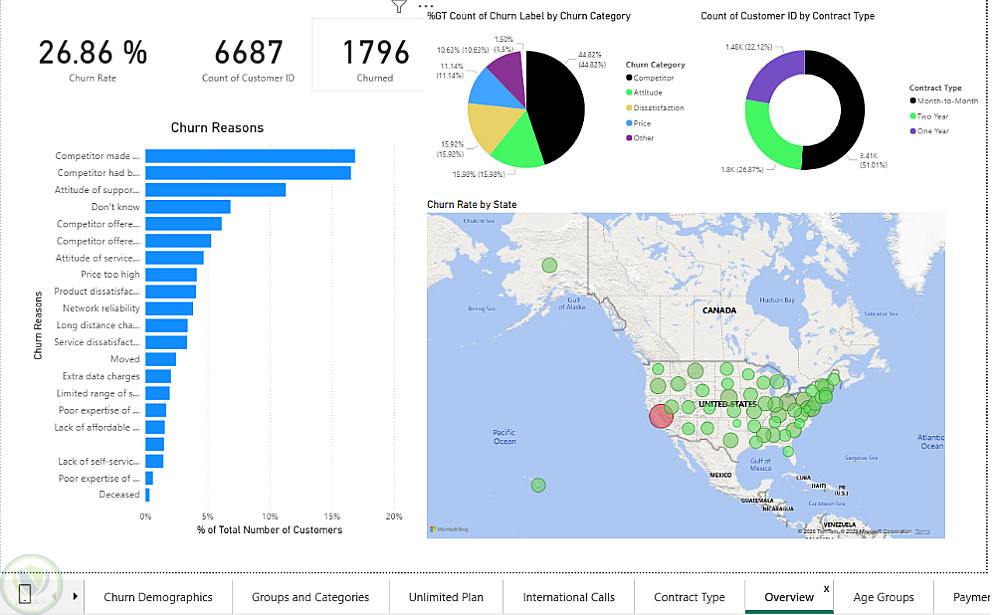Click the 'Churn Rate by State' title

tap(472, 205)
